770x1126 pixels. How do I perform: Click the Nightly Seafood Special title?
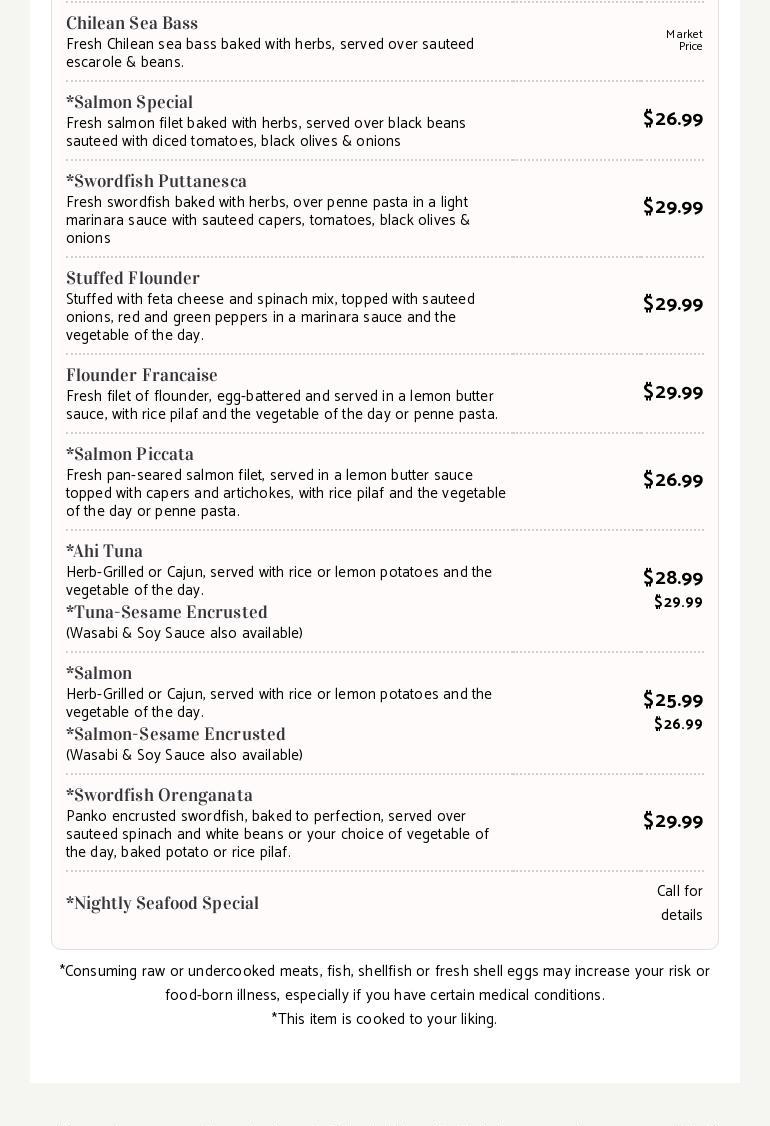[x=162, y=903]
